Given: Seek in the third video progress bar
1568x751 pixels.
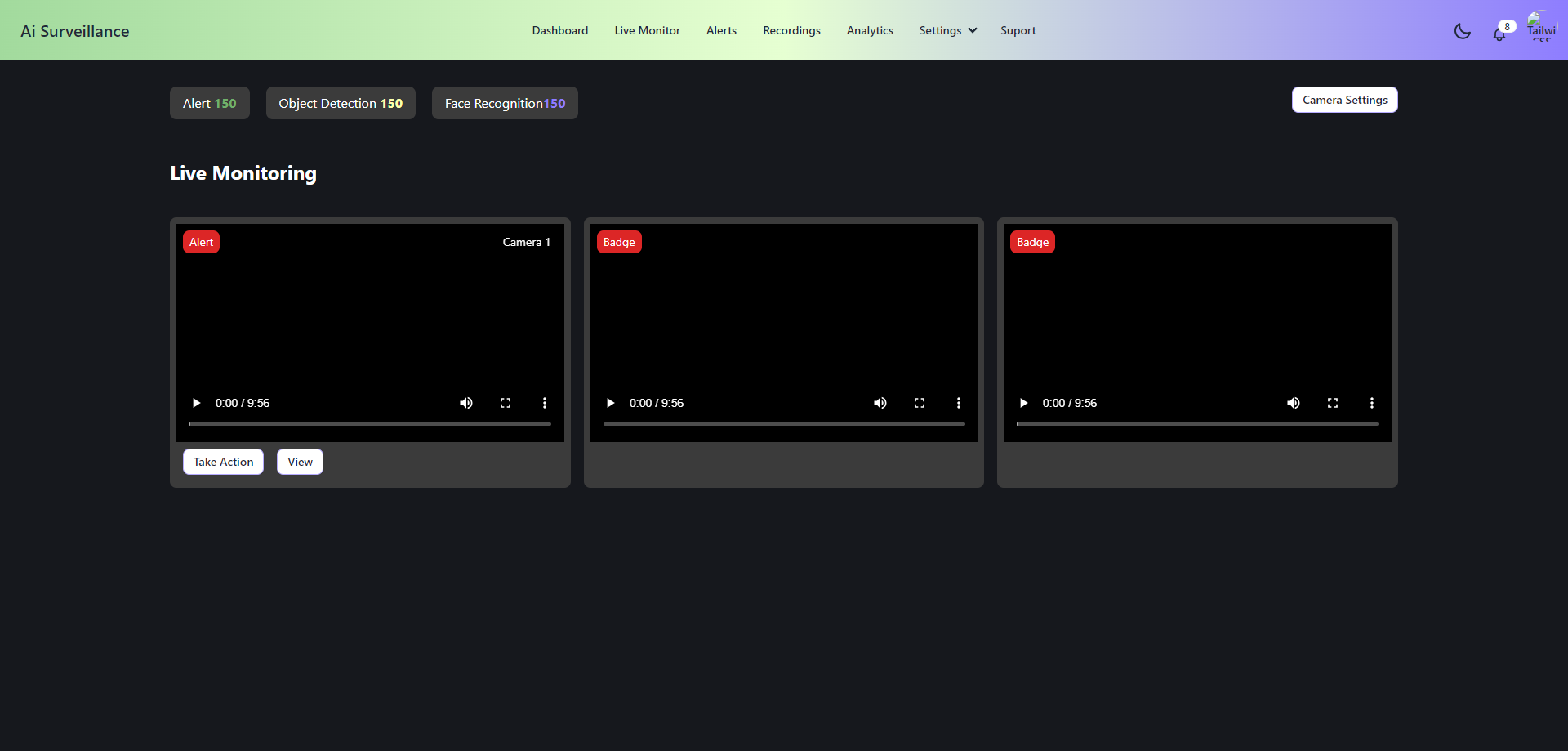Looking at the screenshot, I should (x=1197, y=424).
